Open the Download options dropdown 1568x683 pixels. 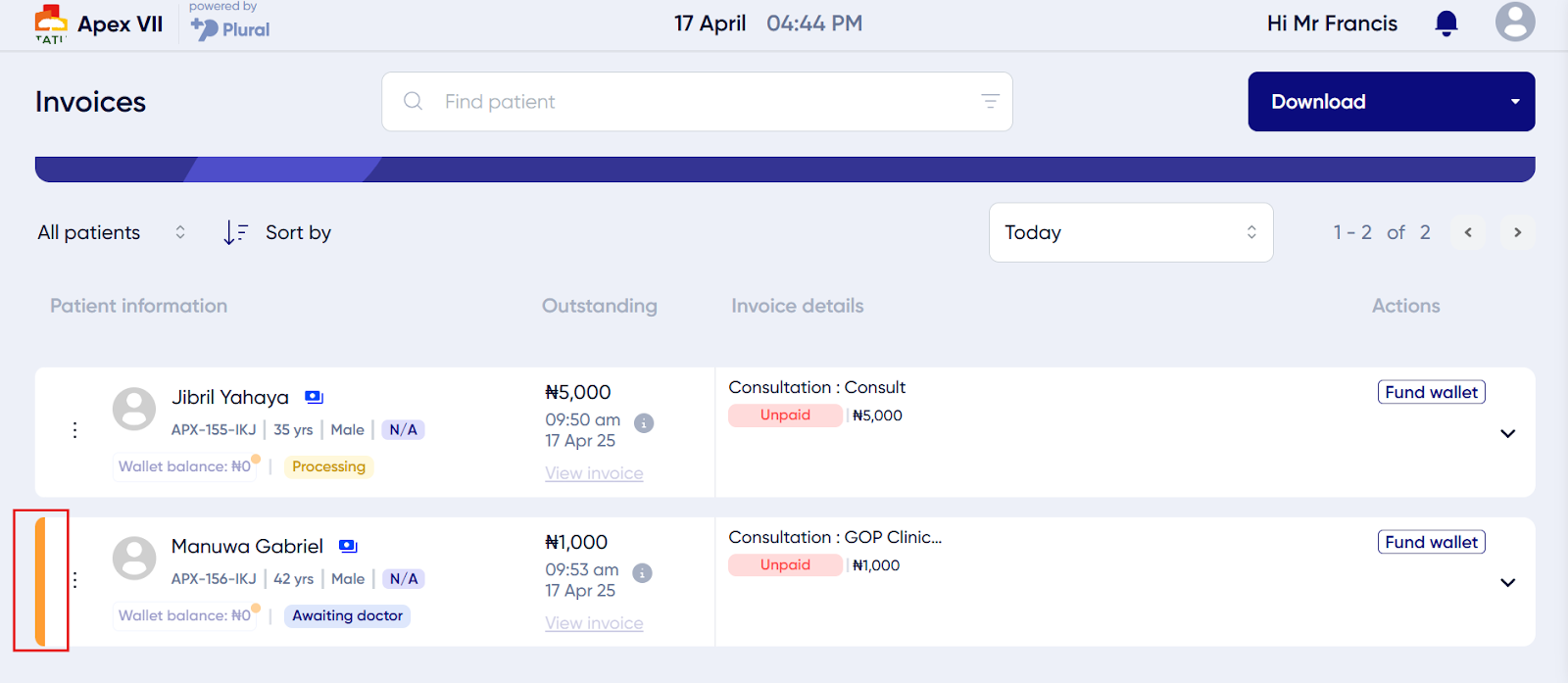(1515, 101)
